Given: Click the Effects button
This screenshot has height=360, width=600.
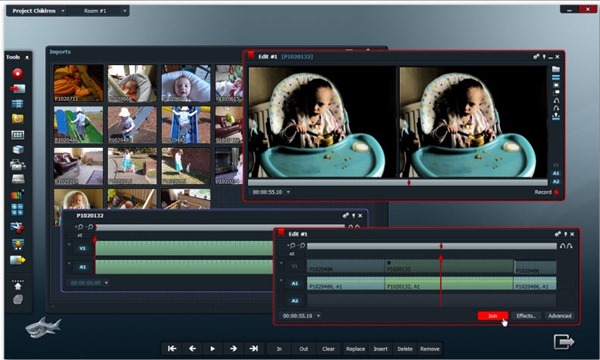Looking at the screenshot, I should pos(526,316).
